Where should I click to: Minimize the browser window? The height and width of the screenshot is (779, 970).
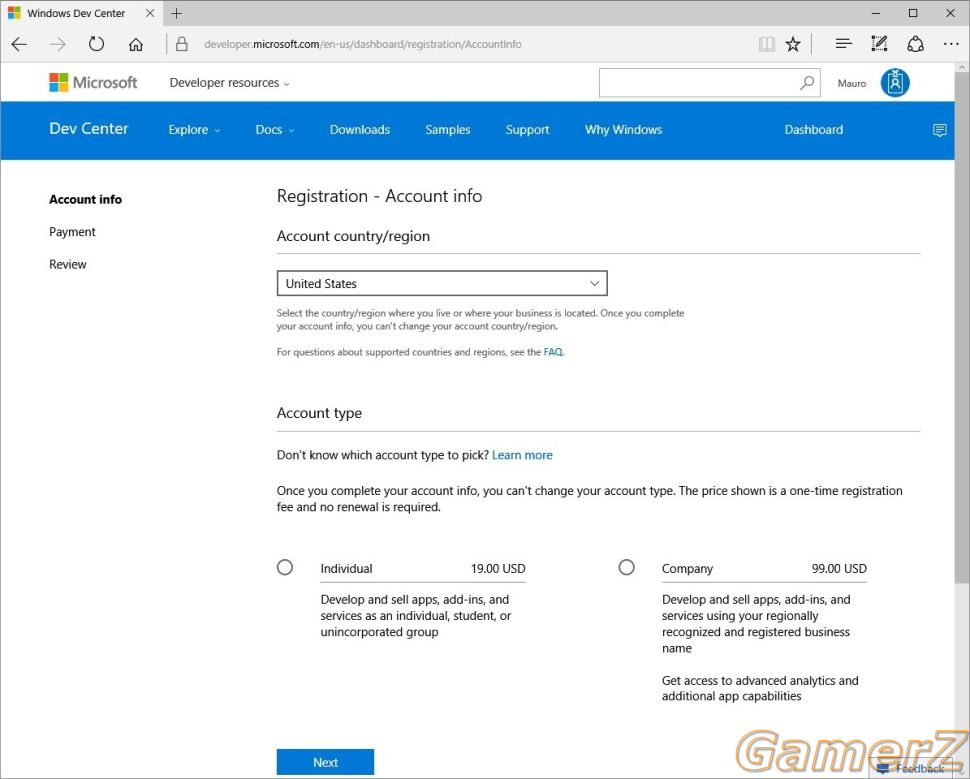pos(876,13)
